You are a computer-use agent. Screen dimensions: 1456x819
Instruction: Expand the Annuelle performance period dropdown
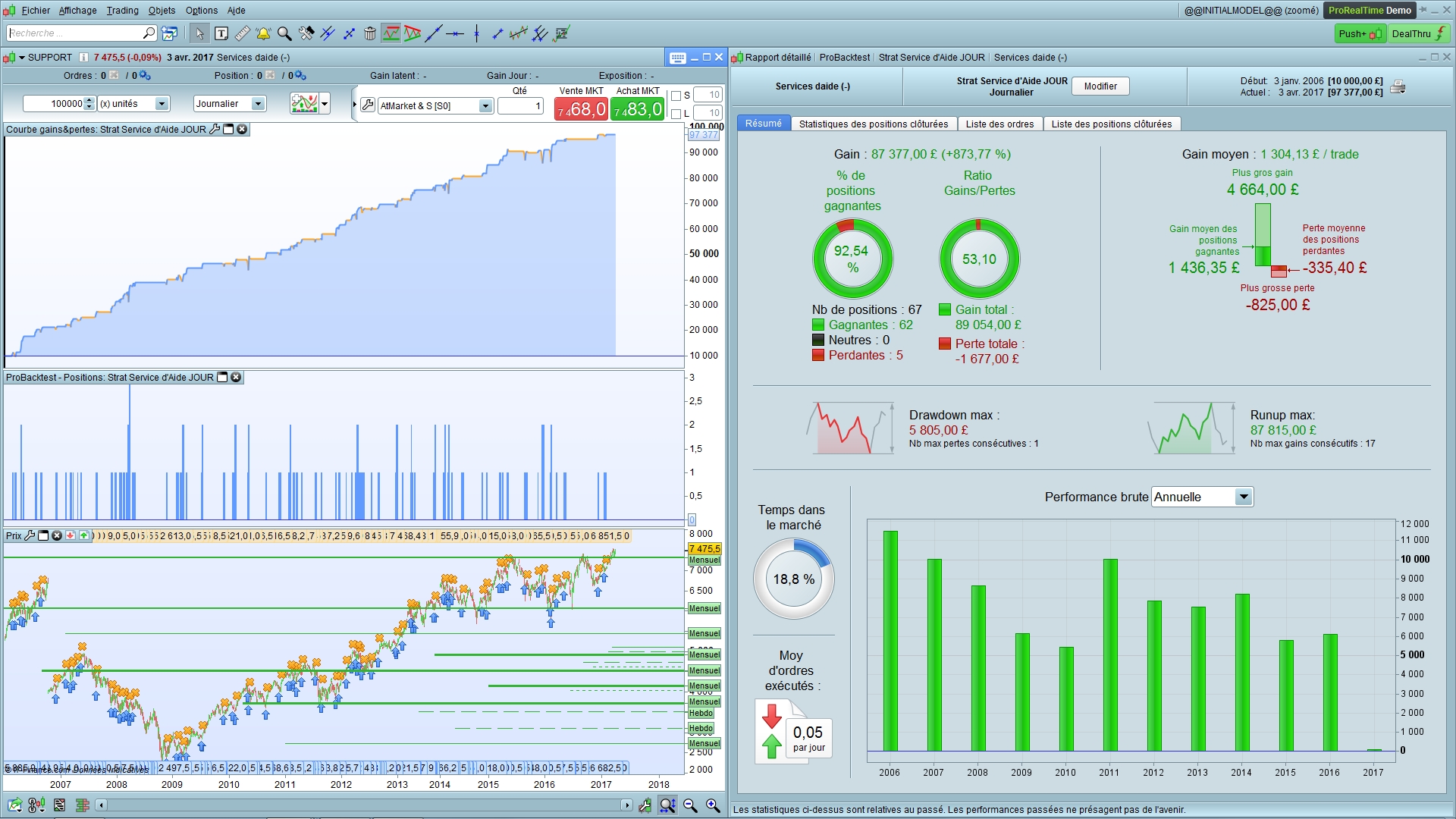1243,497
